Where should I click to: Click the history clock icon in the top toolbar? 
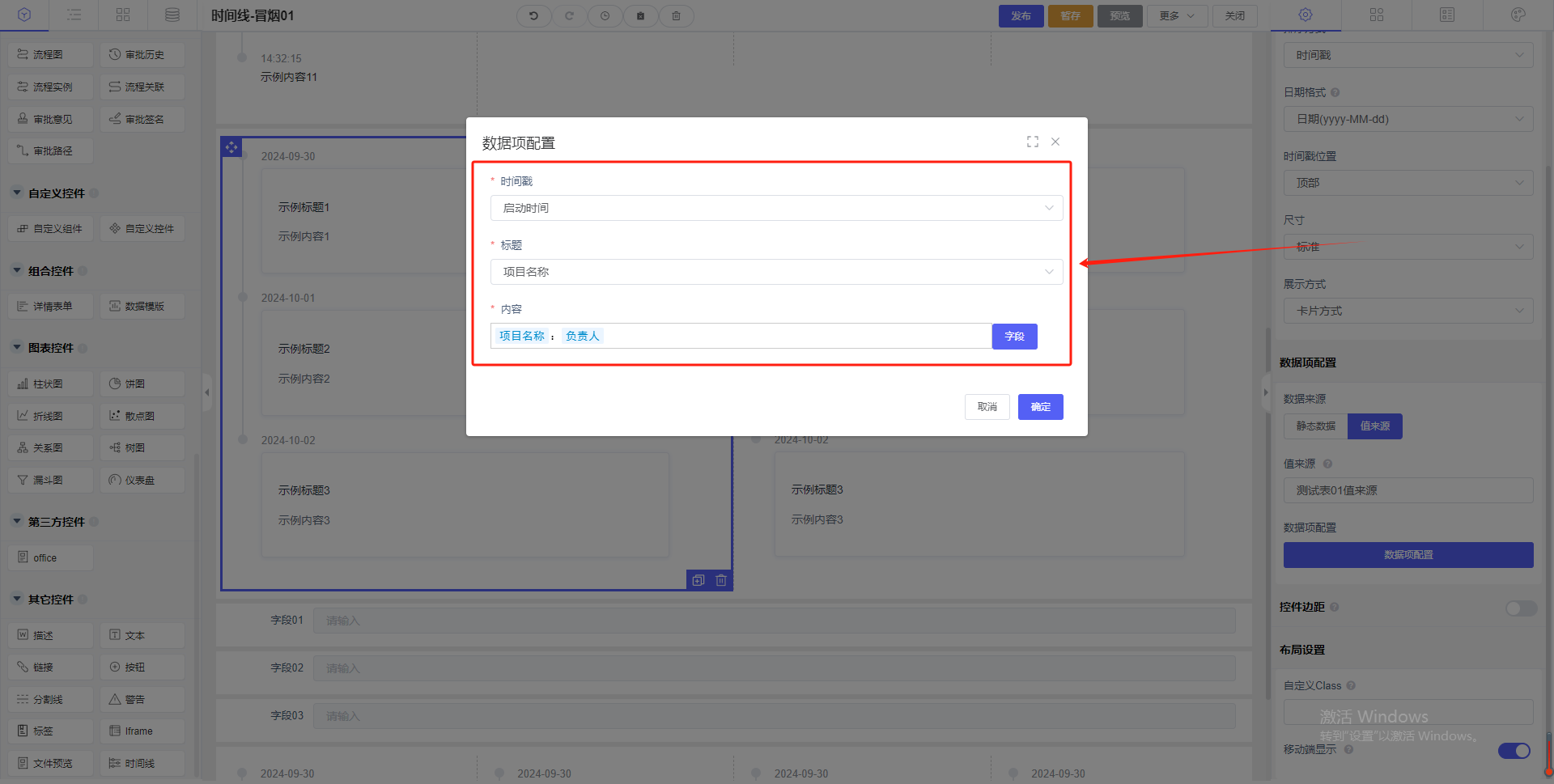[605, 15]
